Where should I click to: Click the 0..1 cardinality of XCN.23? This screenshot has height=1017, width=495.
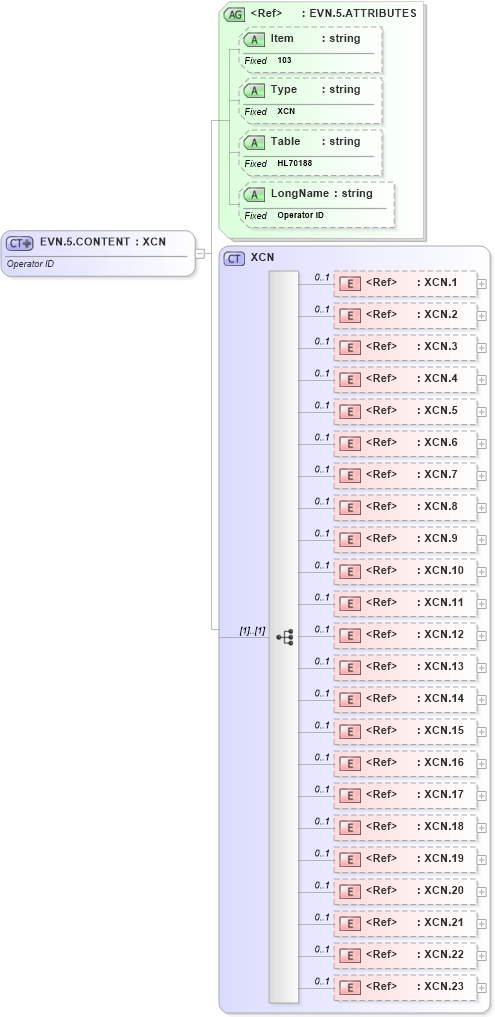[x=322, y=981]
